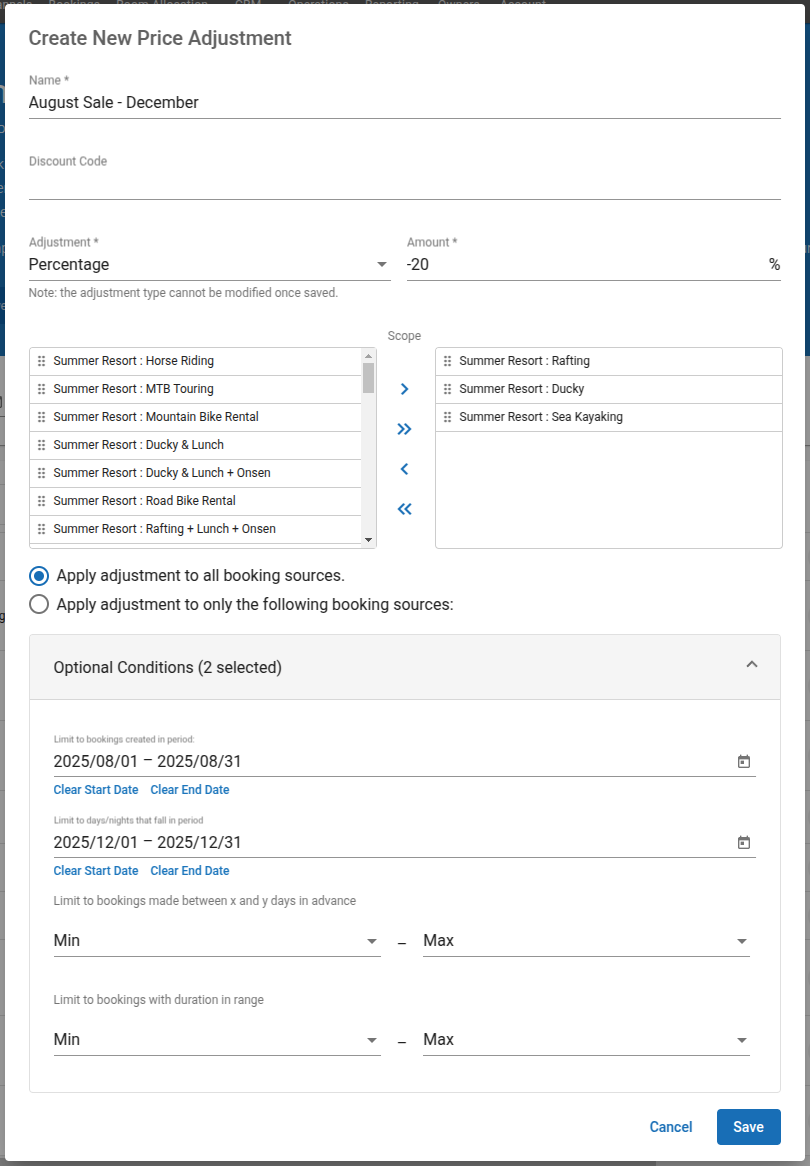Click the move selected left arrow
Image resolution: width=810 pixels, height=1166 pixels.
click(404, 469)
